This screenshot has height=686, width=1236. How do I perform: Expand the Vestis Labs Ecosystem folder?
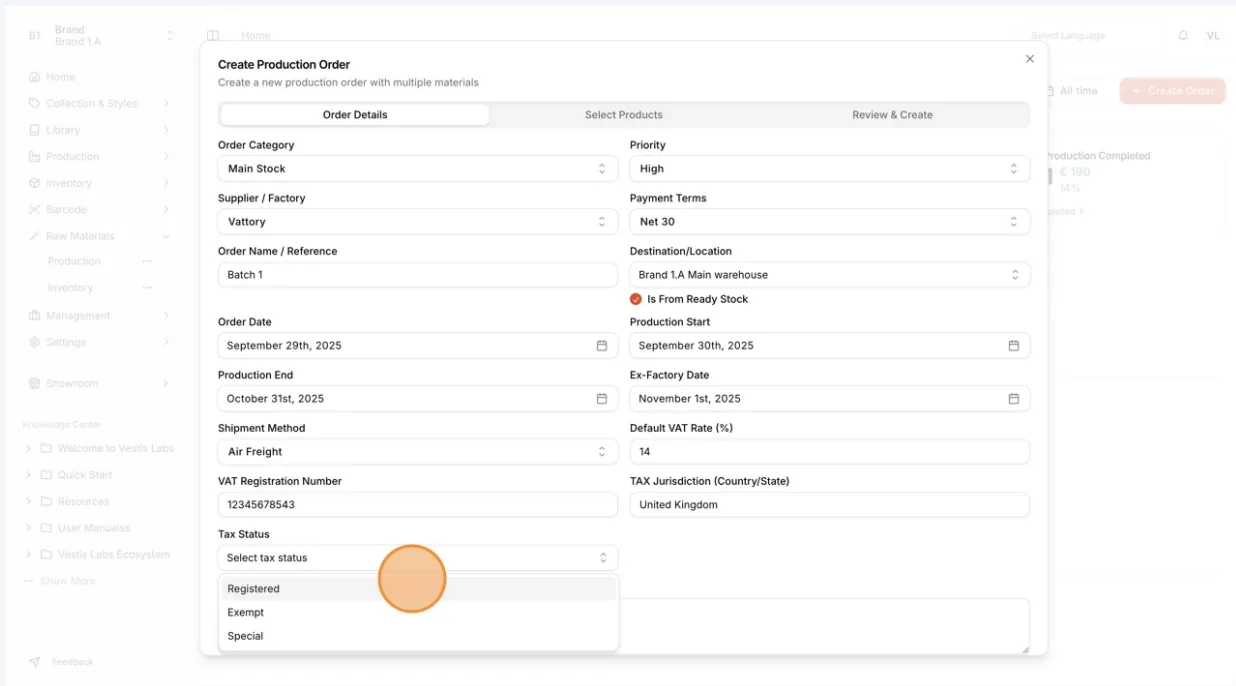(28, 555)
